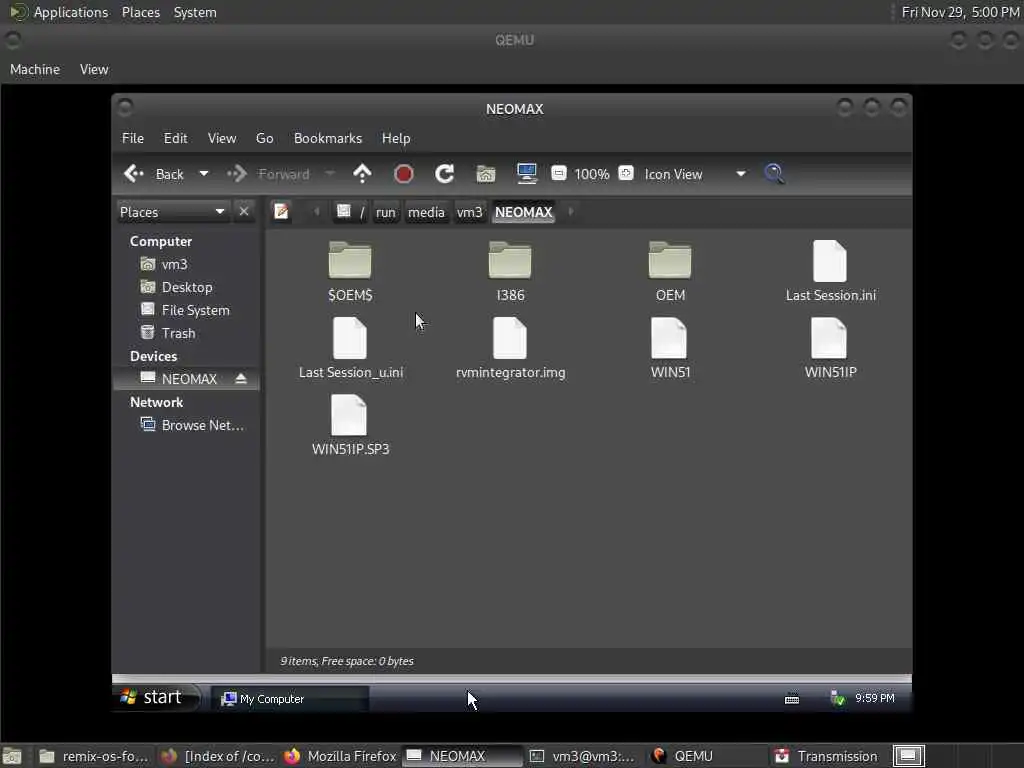
Task: Select the OEM folder
Action: (670, 270)
